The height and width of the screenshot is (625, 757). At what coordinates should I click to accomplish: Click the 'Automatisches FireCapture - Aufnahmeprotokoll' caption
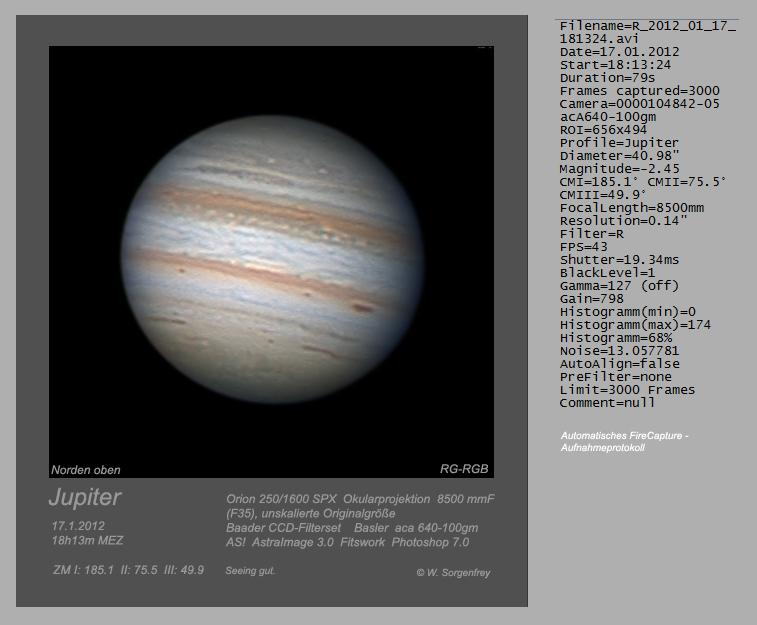[624, 442]
